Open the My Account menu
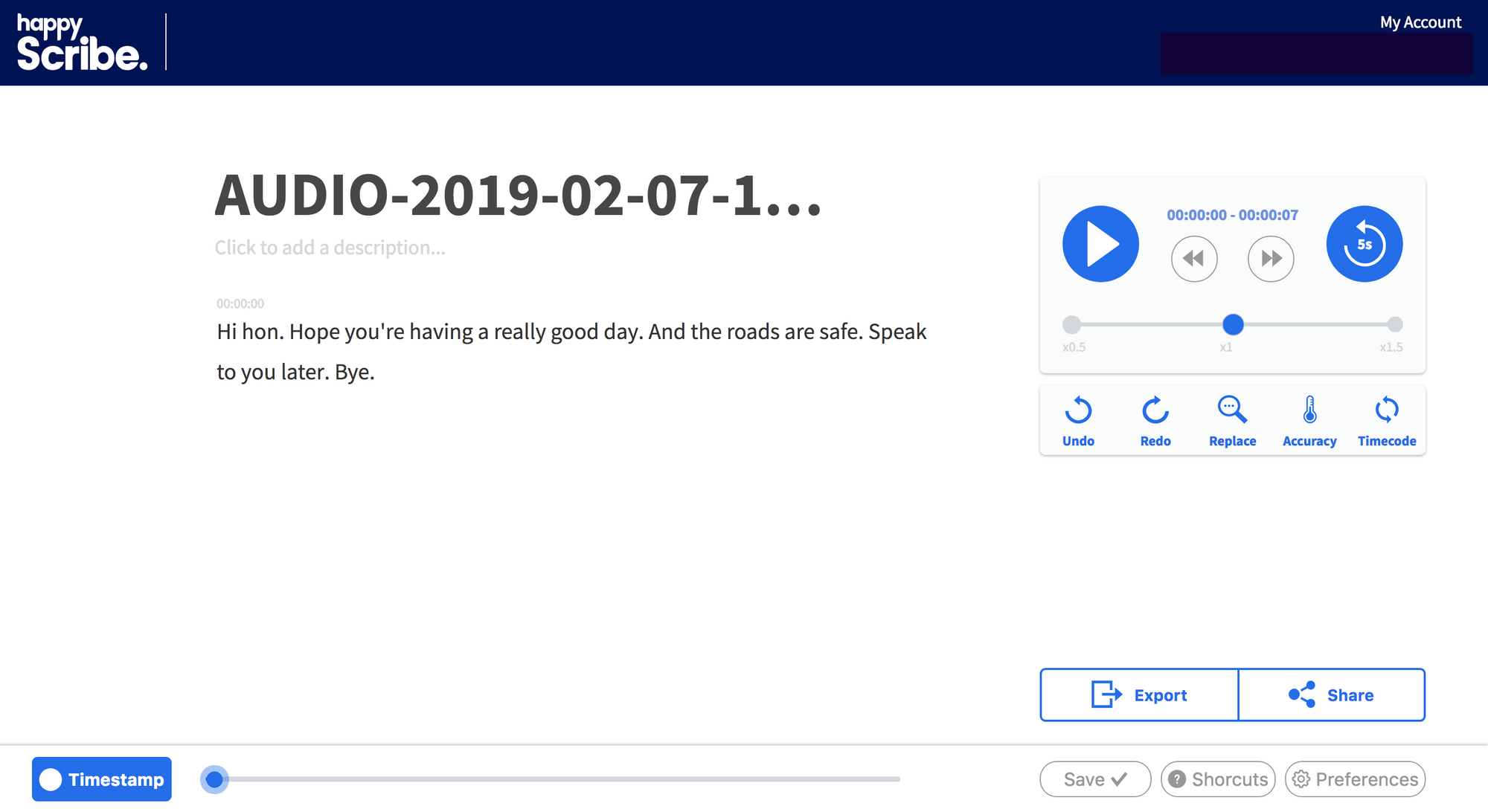 [1420, 22]
